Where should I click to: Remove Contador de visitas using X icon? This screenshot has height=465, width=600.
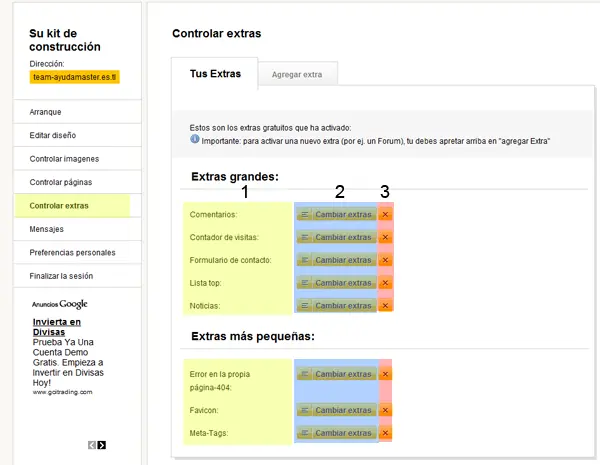385,237
